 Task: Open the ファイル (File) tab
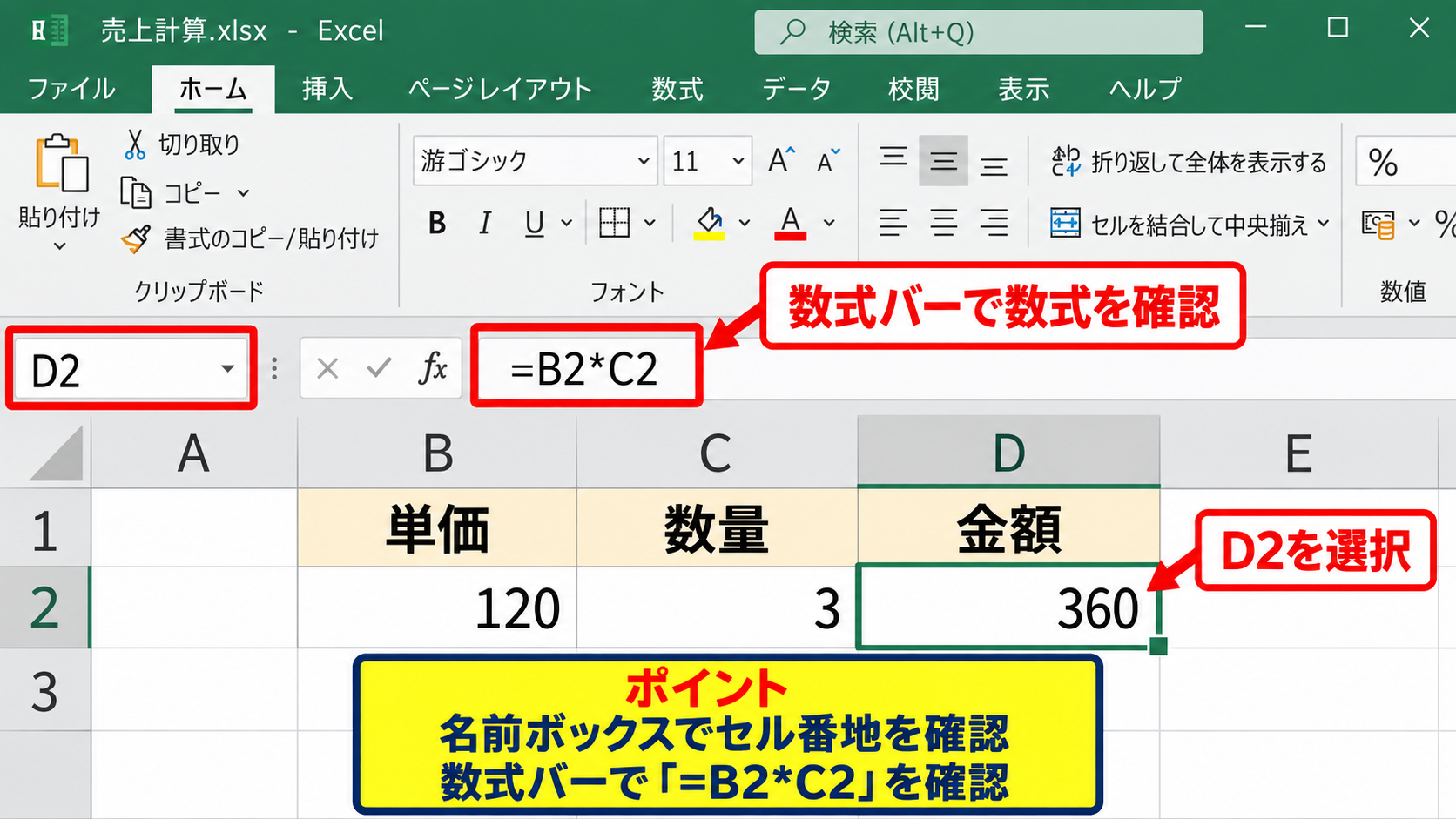pos(71,89)
